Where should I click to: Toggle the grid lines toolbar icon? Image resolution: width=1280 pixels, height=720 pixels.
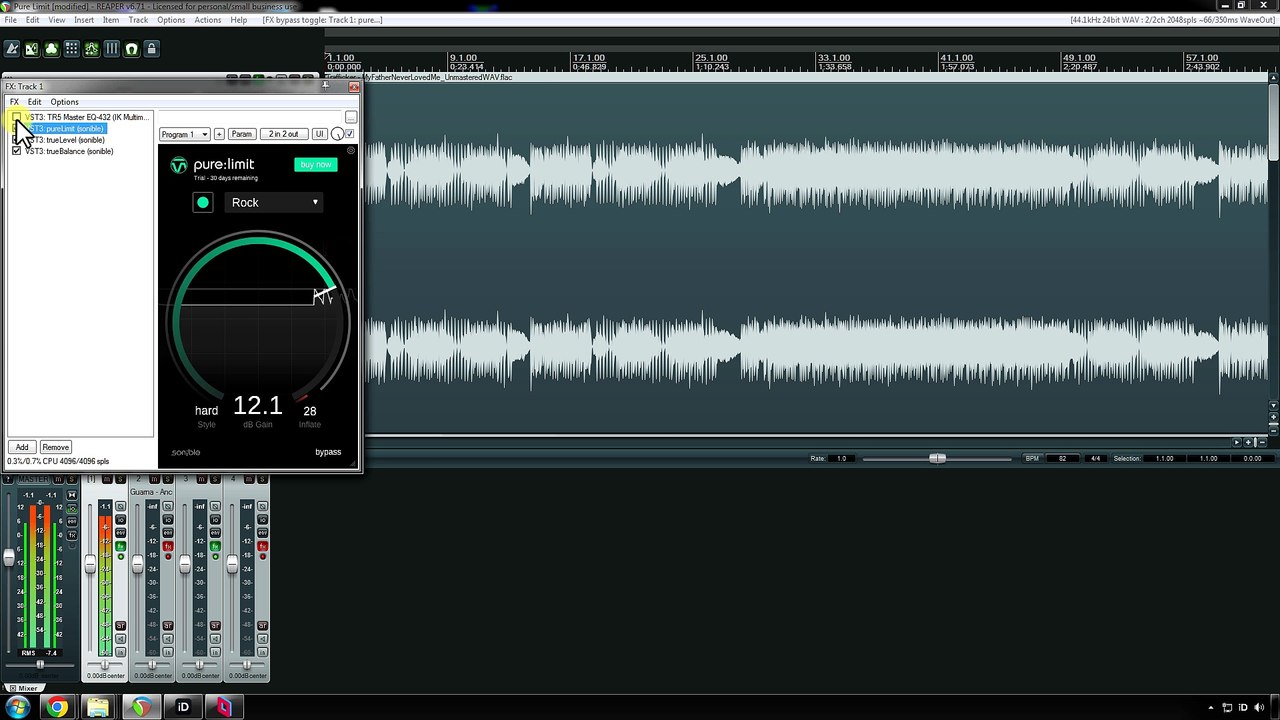(x=111, y=49)
